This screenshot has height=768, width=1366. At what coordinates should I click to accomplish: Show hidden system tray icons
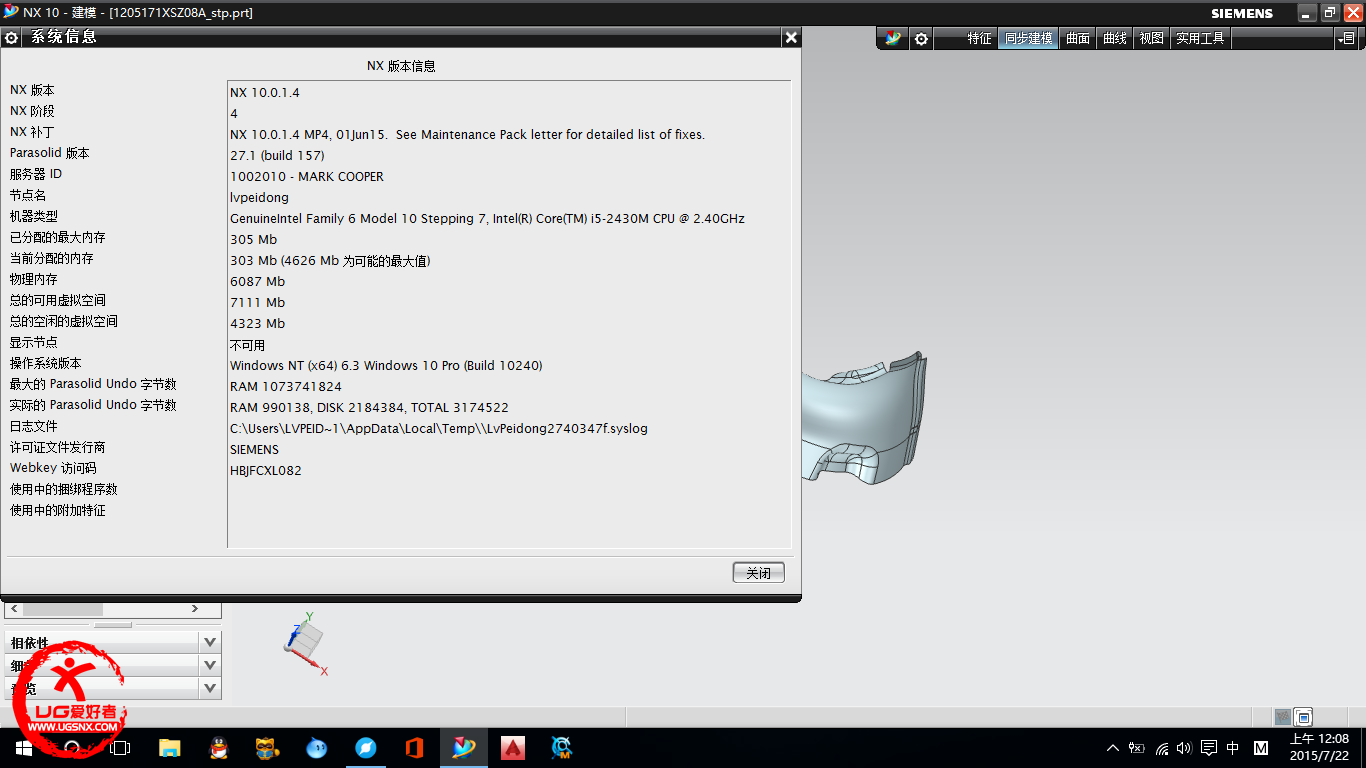coord(1113,748)
